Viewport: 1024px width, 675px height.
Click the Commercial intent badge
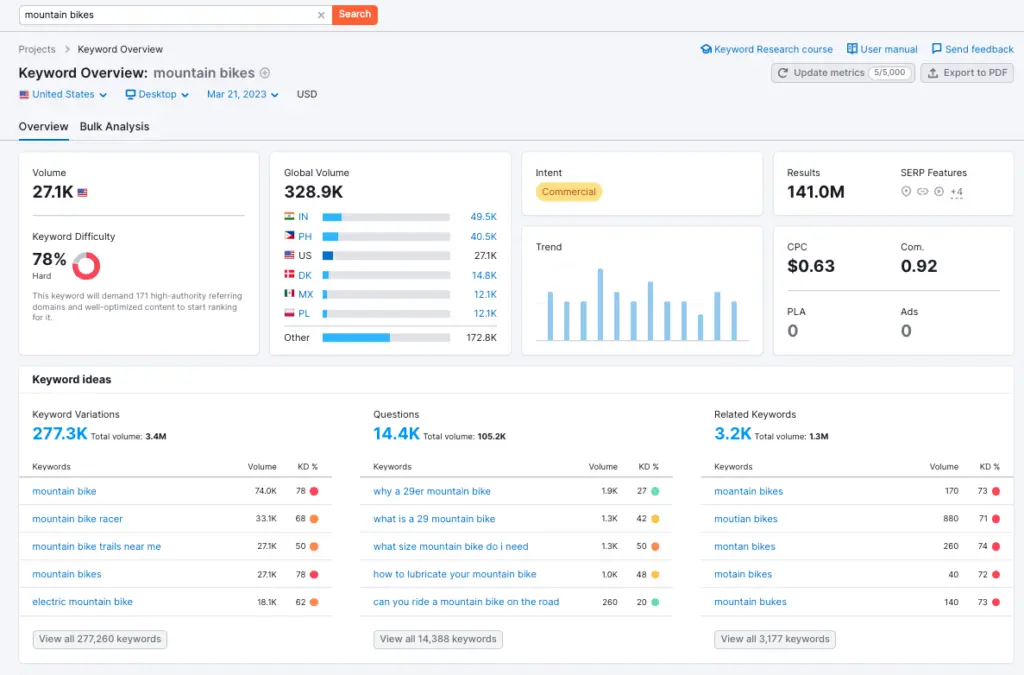click(x=569, y=192)
